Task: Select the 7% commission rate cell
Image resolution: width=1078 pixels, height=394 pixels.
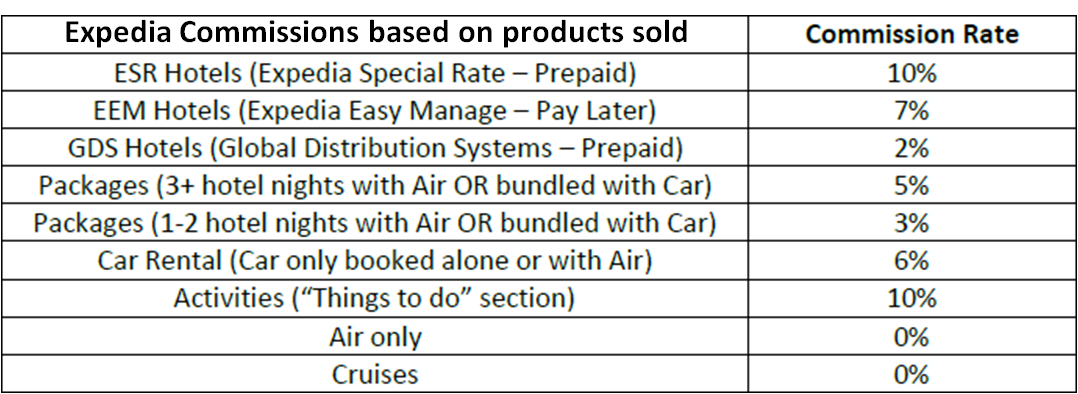Action: (x=912, y=110)
